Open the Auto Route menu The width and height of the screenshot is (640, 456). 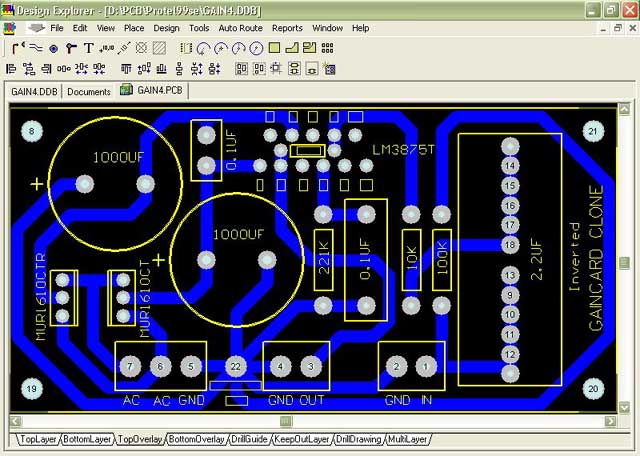[240, 28]
